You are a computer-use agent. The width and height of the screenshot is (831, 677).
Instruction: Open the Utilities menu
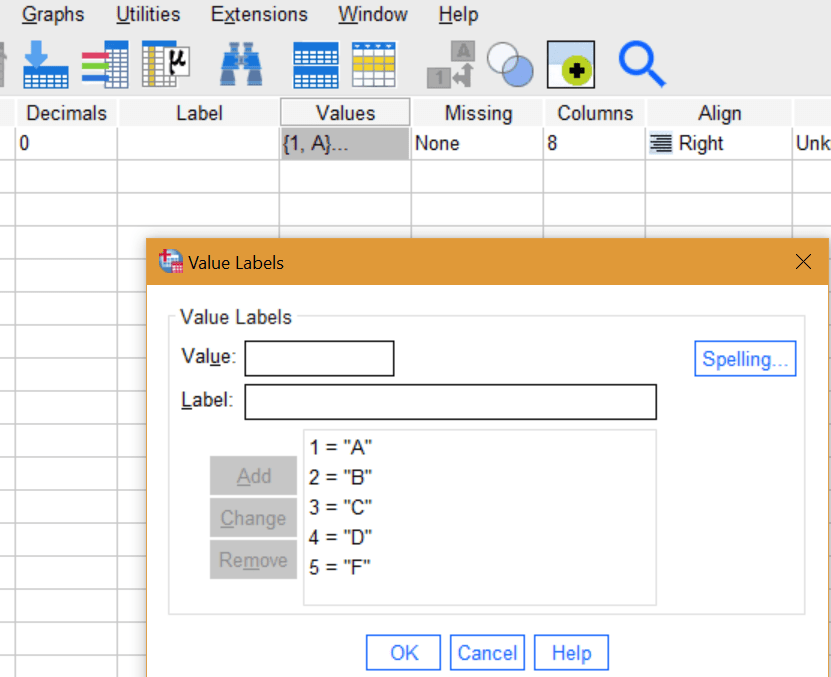148,15
